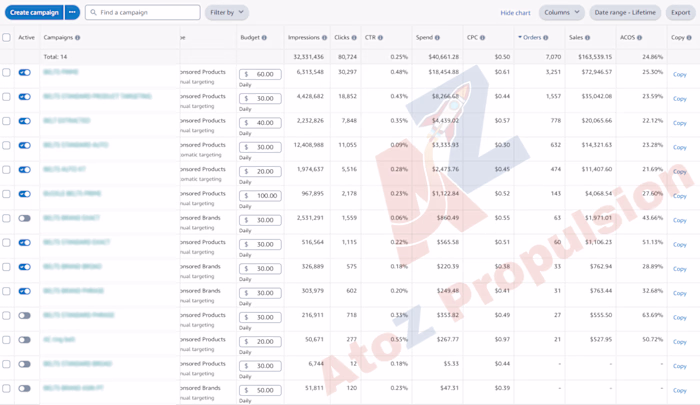Click the info icon beside Clicks header
The image size is (700, 405).
[x=354, y=38]
